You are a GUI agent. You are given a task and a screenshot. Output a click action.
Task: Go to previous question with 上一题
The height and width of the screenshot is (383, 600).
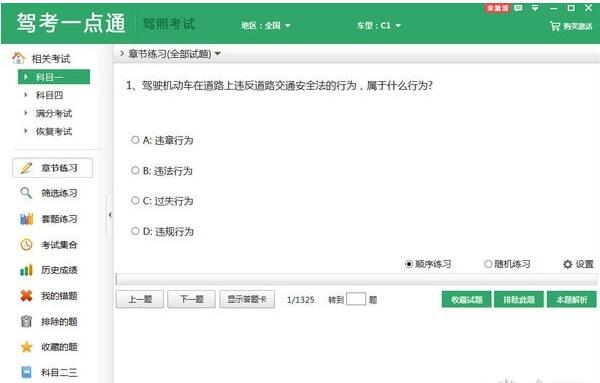(x=140, y=299)
